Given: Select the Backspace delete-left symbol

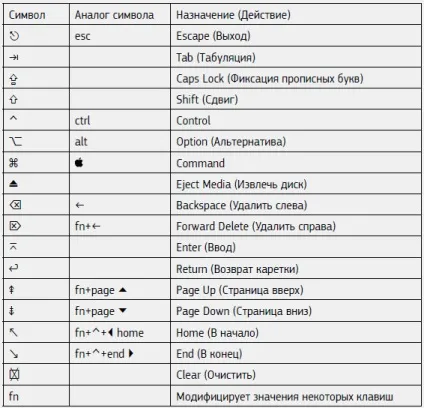Looking at the screenshot, I should coord(15,205).
